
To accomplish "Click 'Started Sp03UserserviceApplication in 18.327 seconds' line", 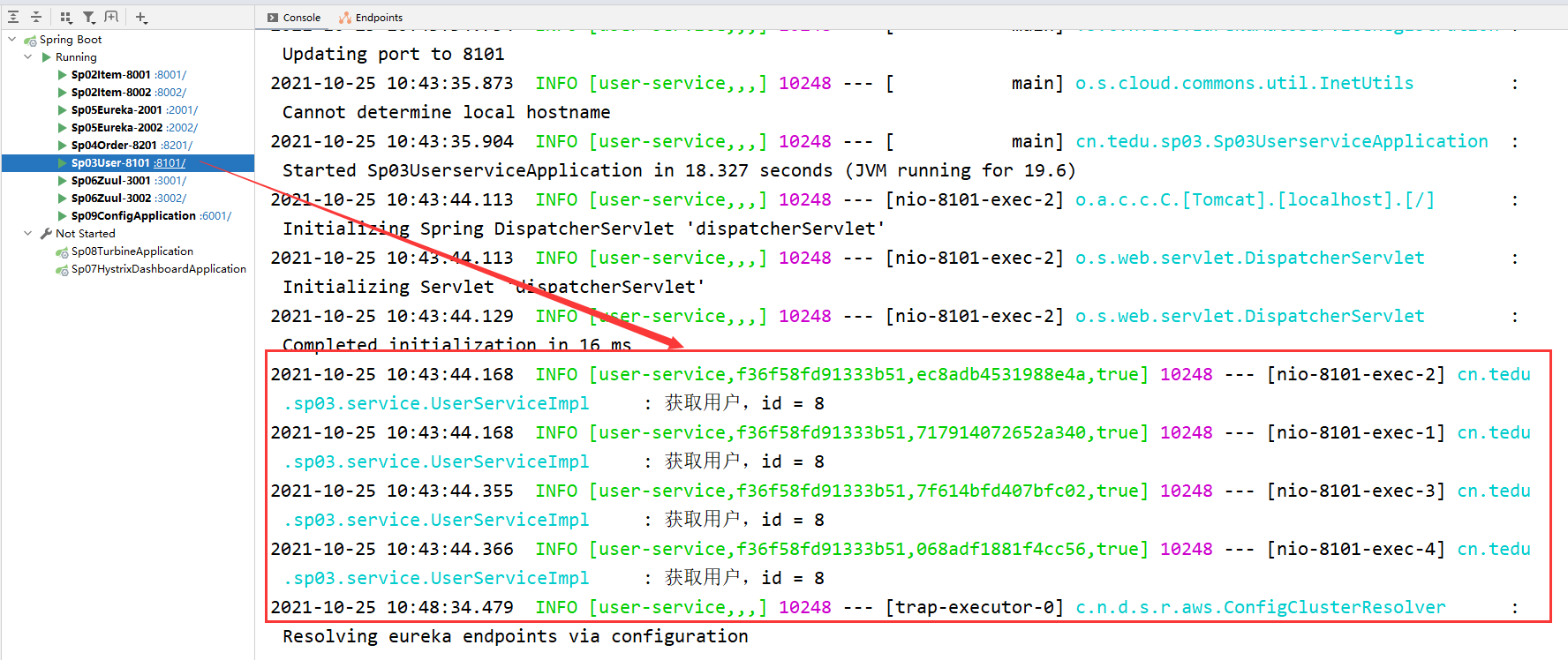I will tap(557, 170).
